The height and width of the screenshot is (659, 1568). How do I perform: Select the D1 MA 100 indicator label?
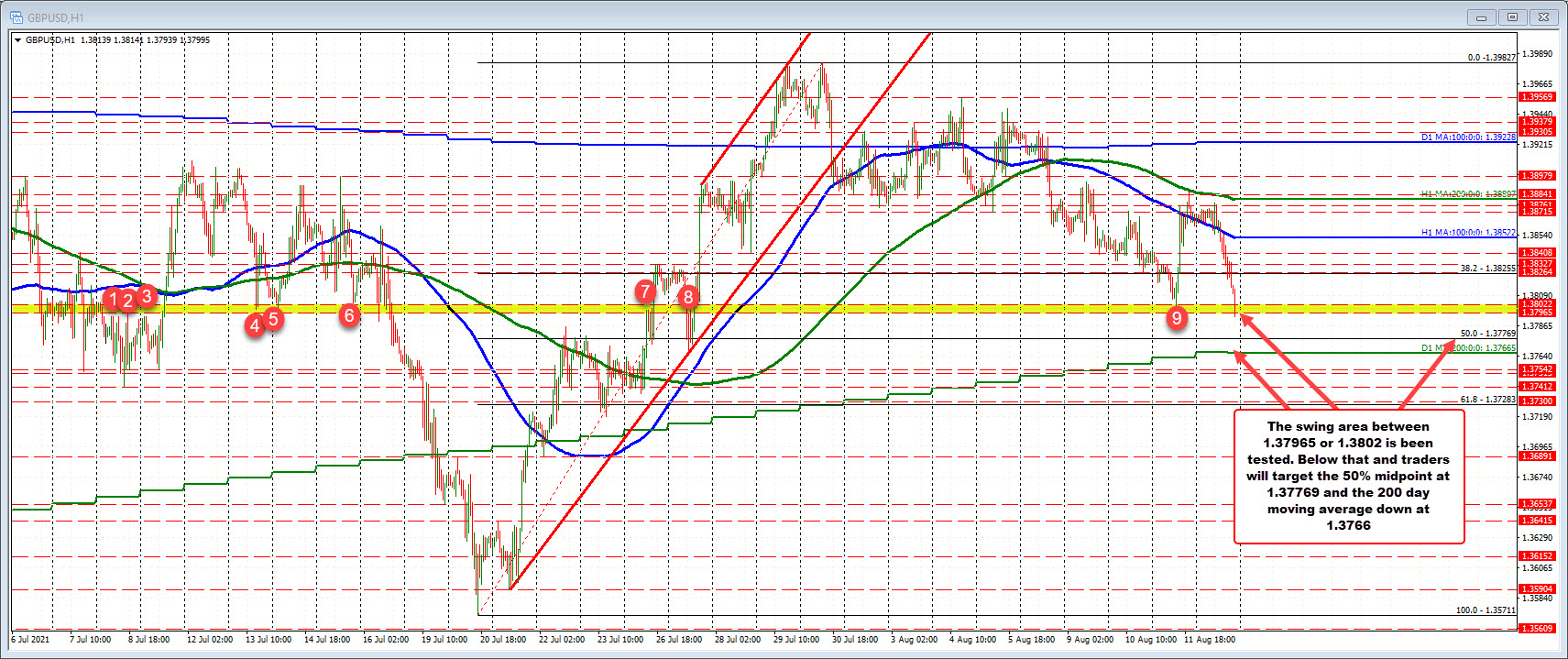1468,137
